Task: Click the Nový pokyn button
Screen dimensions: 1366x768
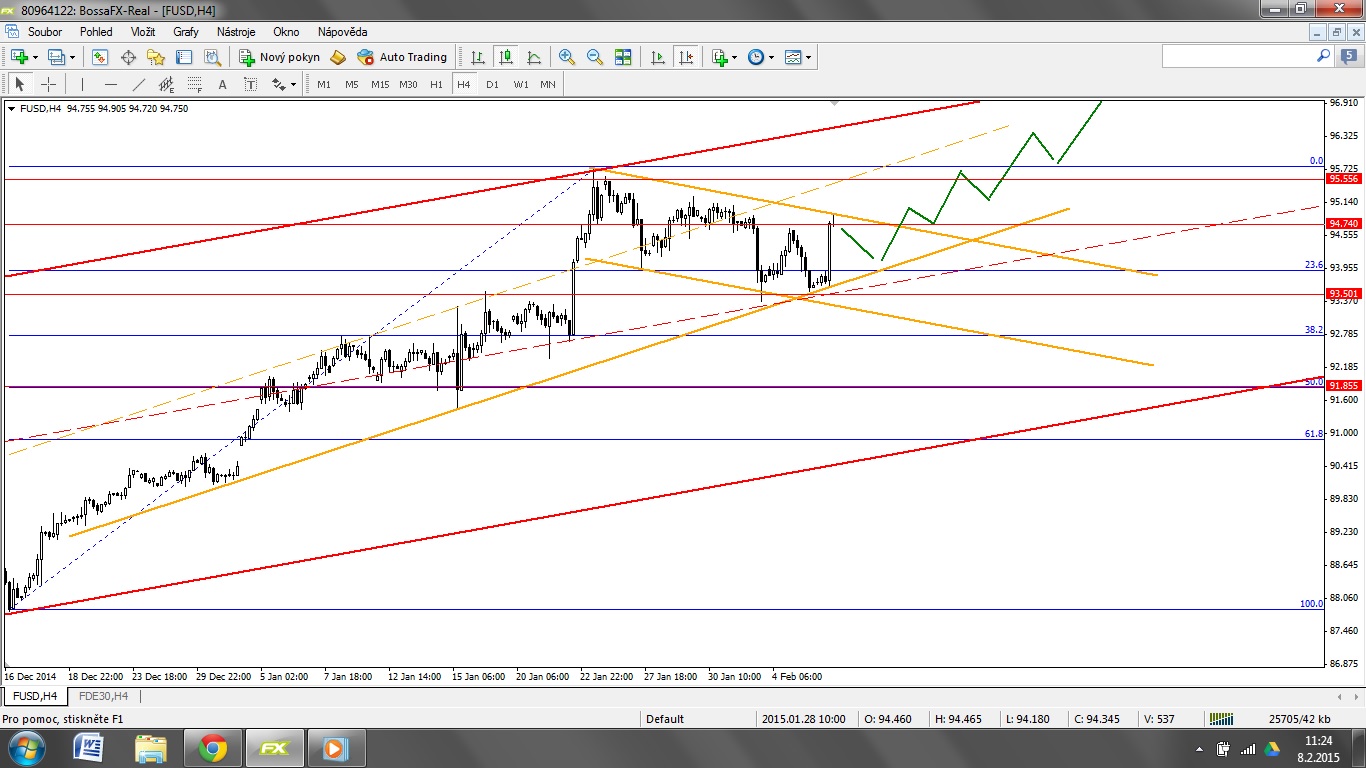Action: tap(280, 57)
